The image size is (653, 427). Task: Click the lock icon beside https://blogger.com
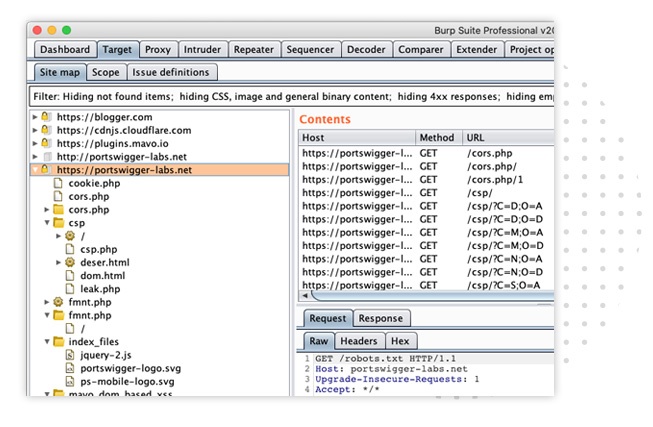[45, 117]
